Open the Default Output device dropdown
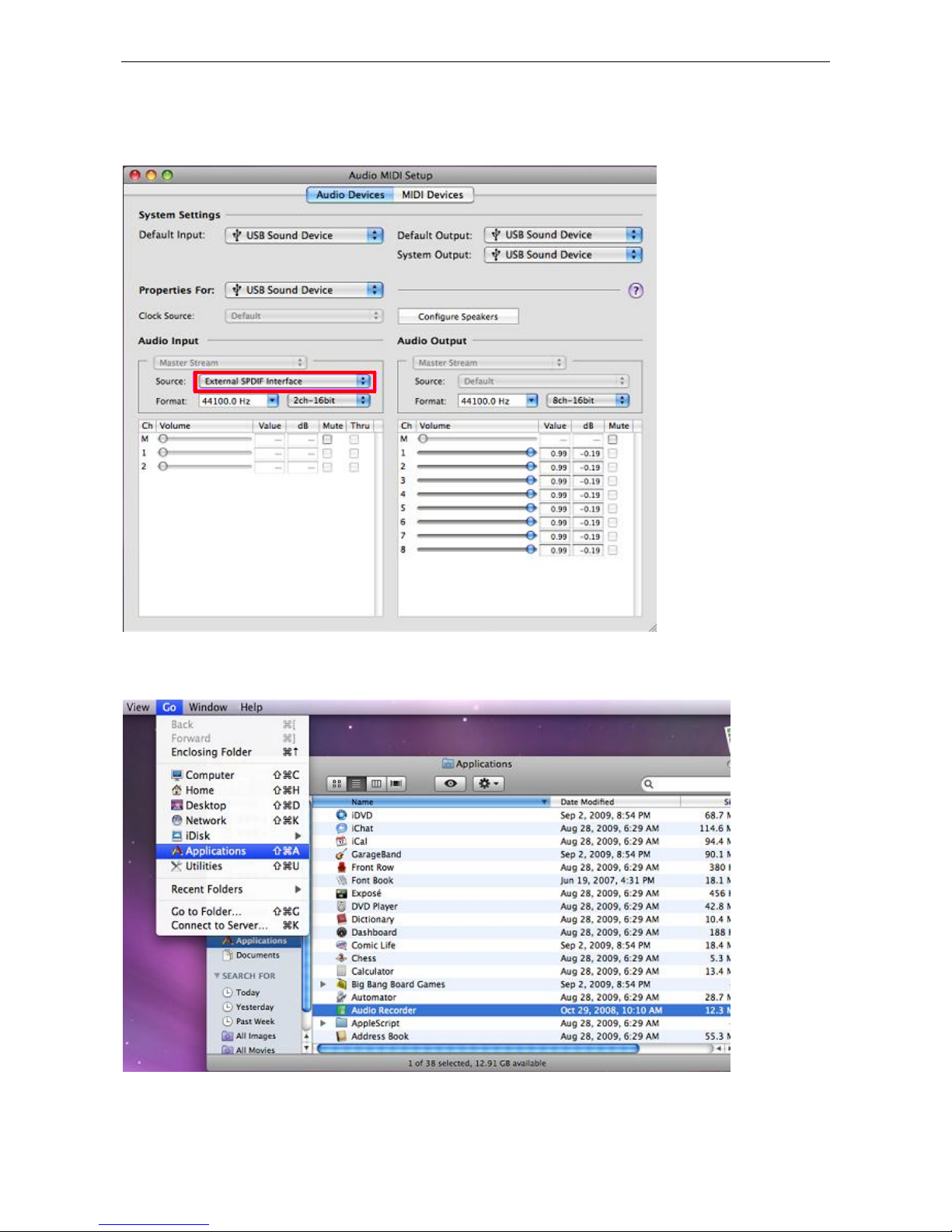Screen dimensions: 952x1232 click(563, 235)
